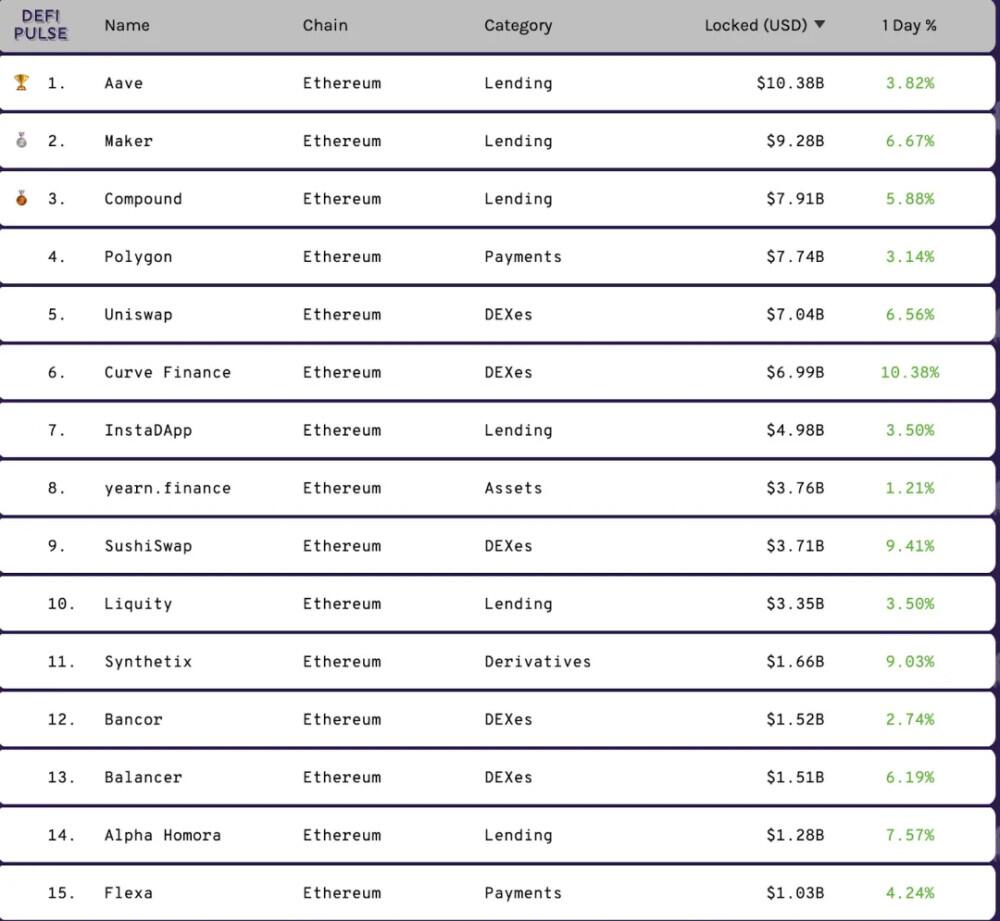This screenshot has width=1000, height=921.
Task: Click the bronze medal icon beside Compound
Action: pyautogui.click(x=21, y=198)
